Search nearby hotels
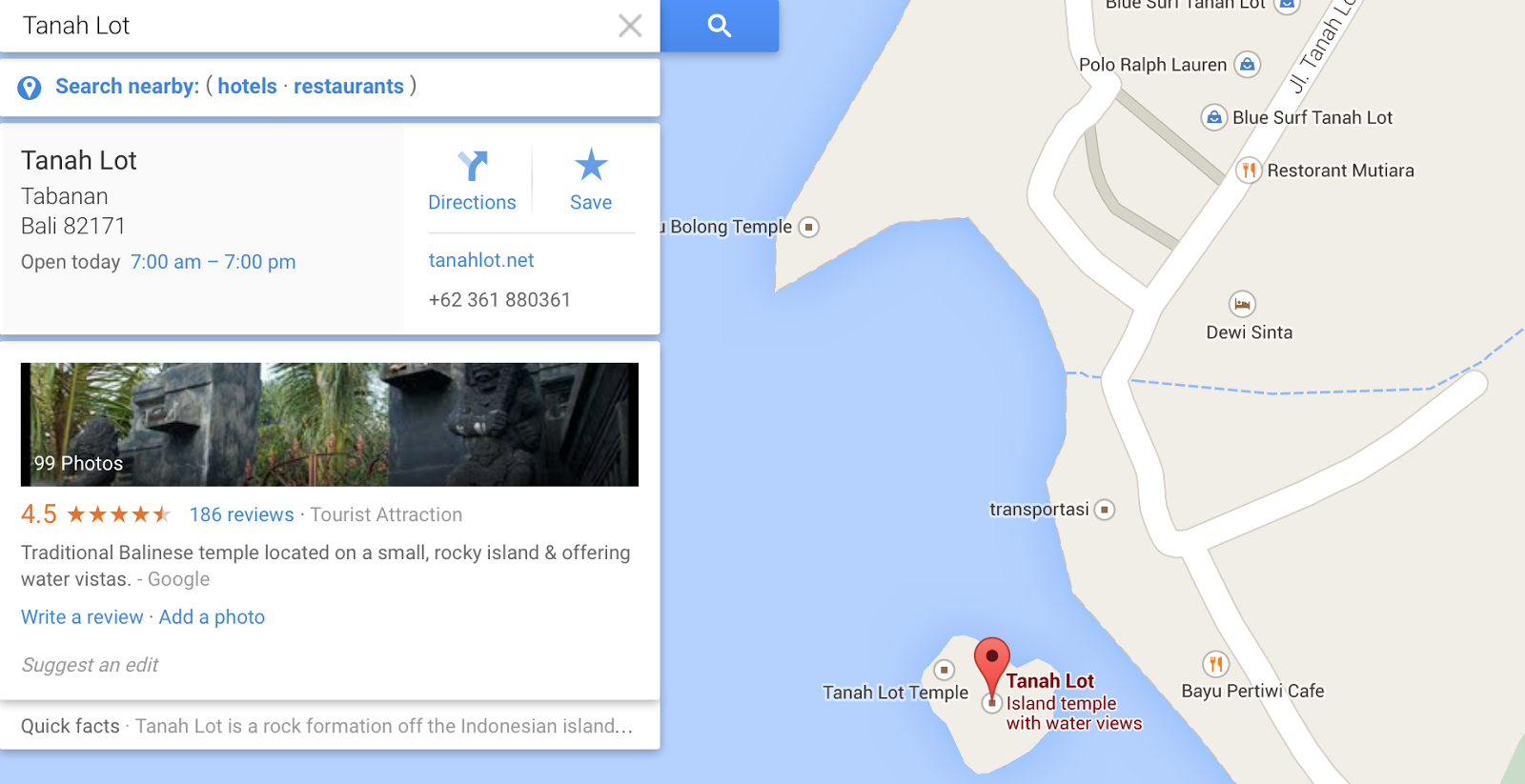1525x784 pixels. 247,86
